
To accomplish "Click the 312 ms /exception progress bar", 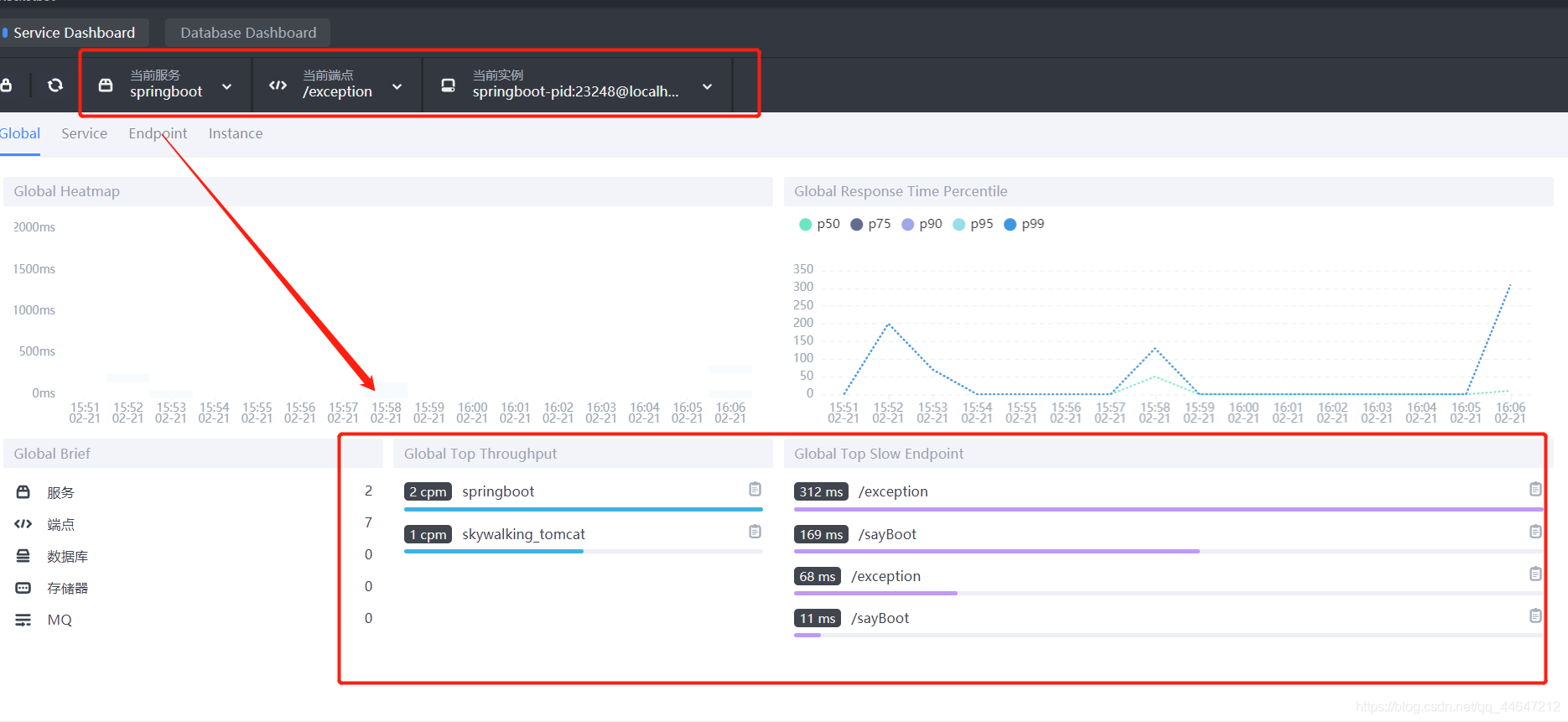I will point(1168,509).
